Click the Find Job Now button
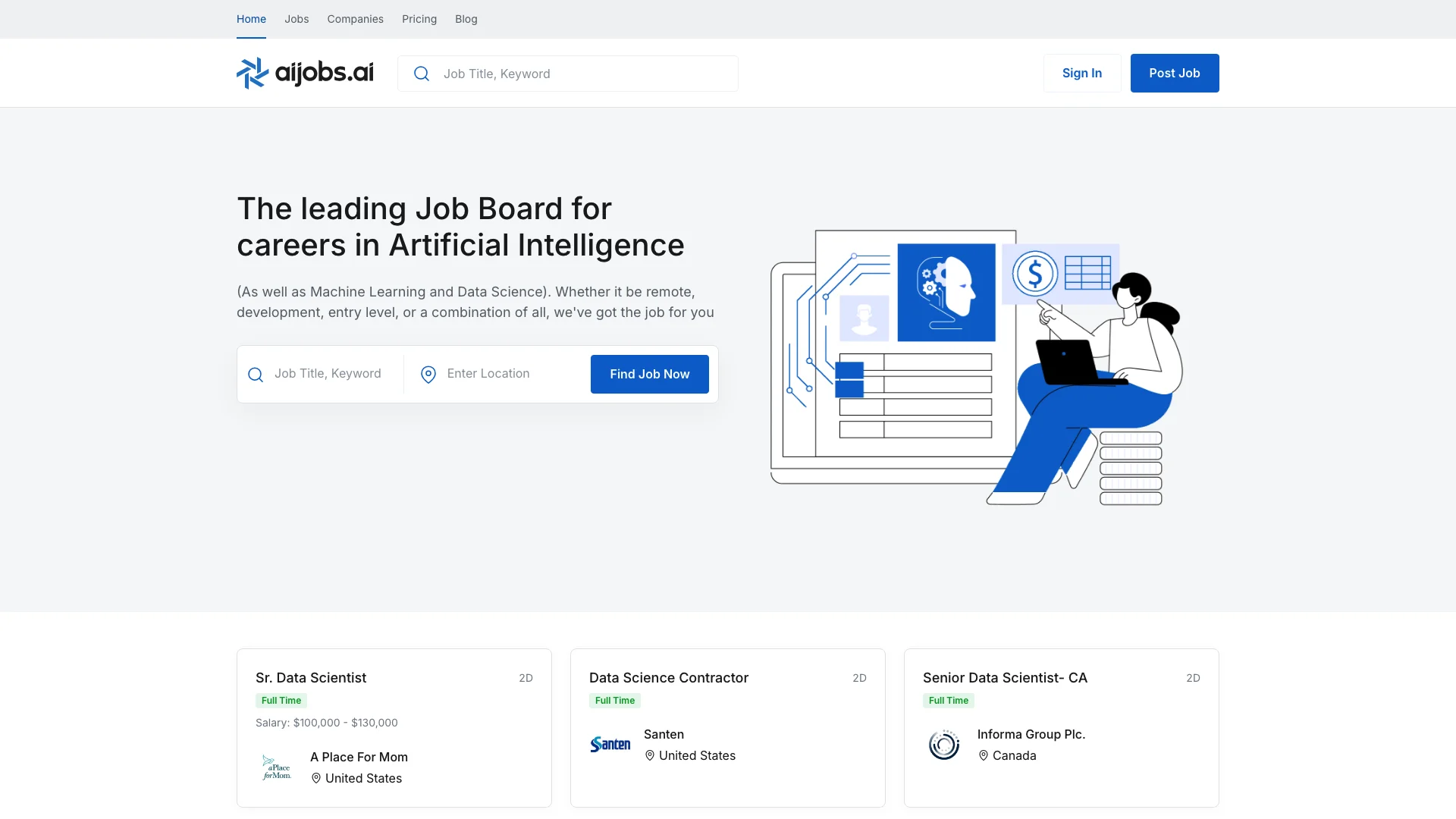The image size is (1456, 819). pos(649,374)
